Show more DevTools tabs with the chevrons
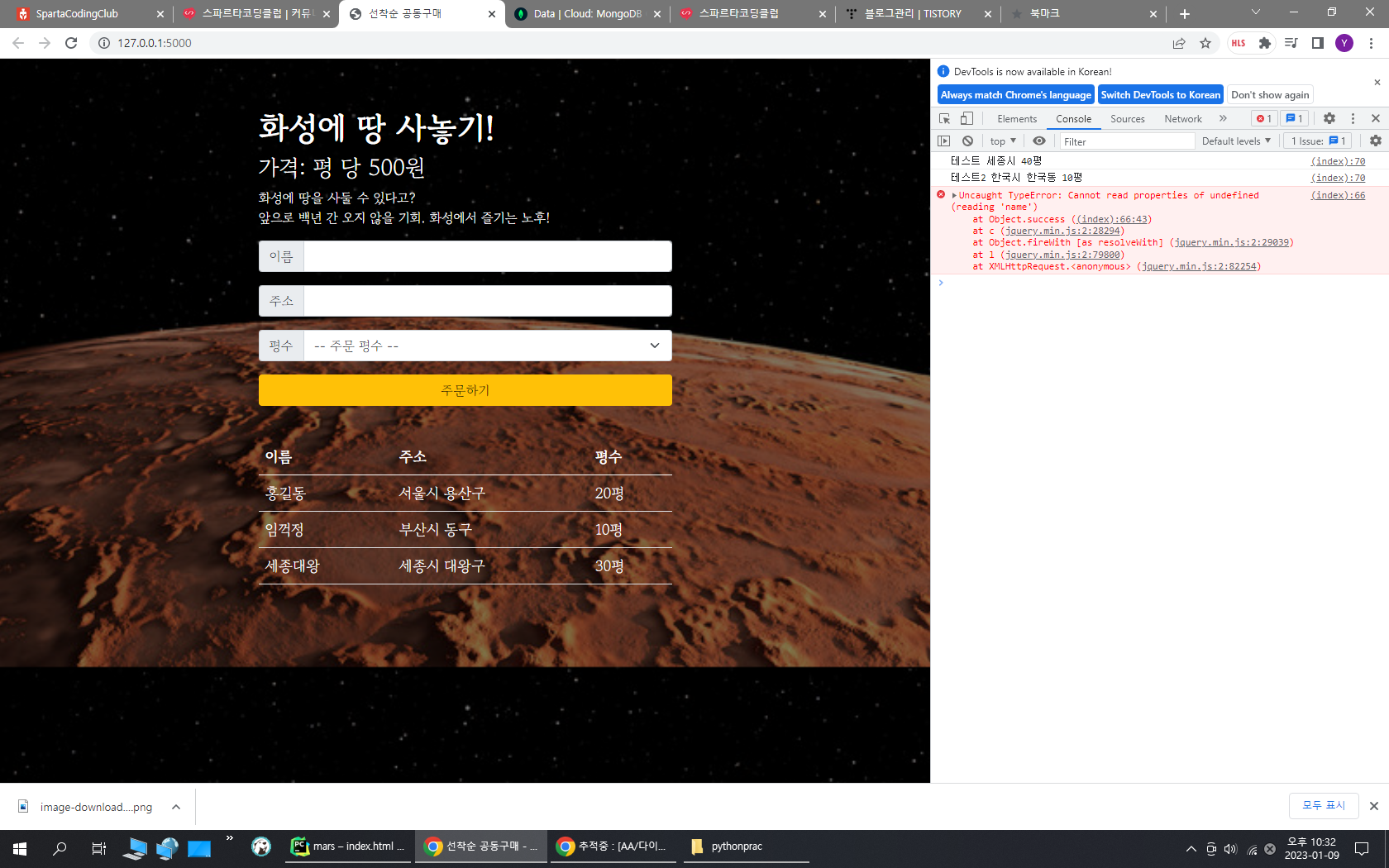 [x=1223, y=118]
